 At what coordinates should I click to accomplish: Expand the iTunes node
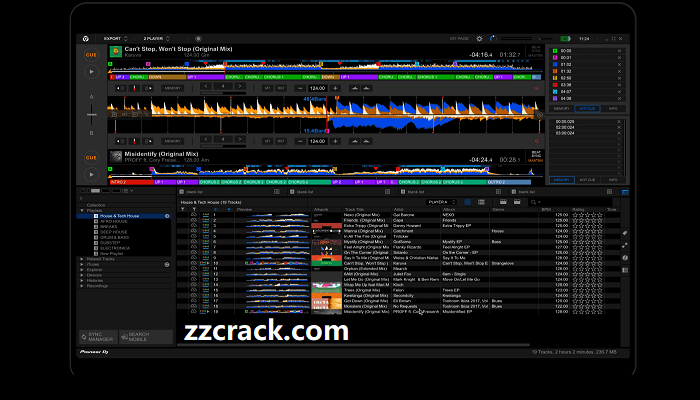click(x=82, y=264)
